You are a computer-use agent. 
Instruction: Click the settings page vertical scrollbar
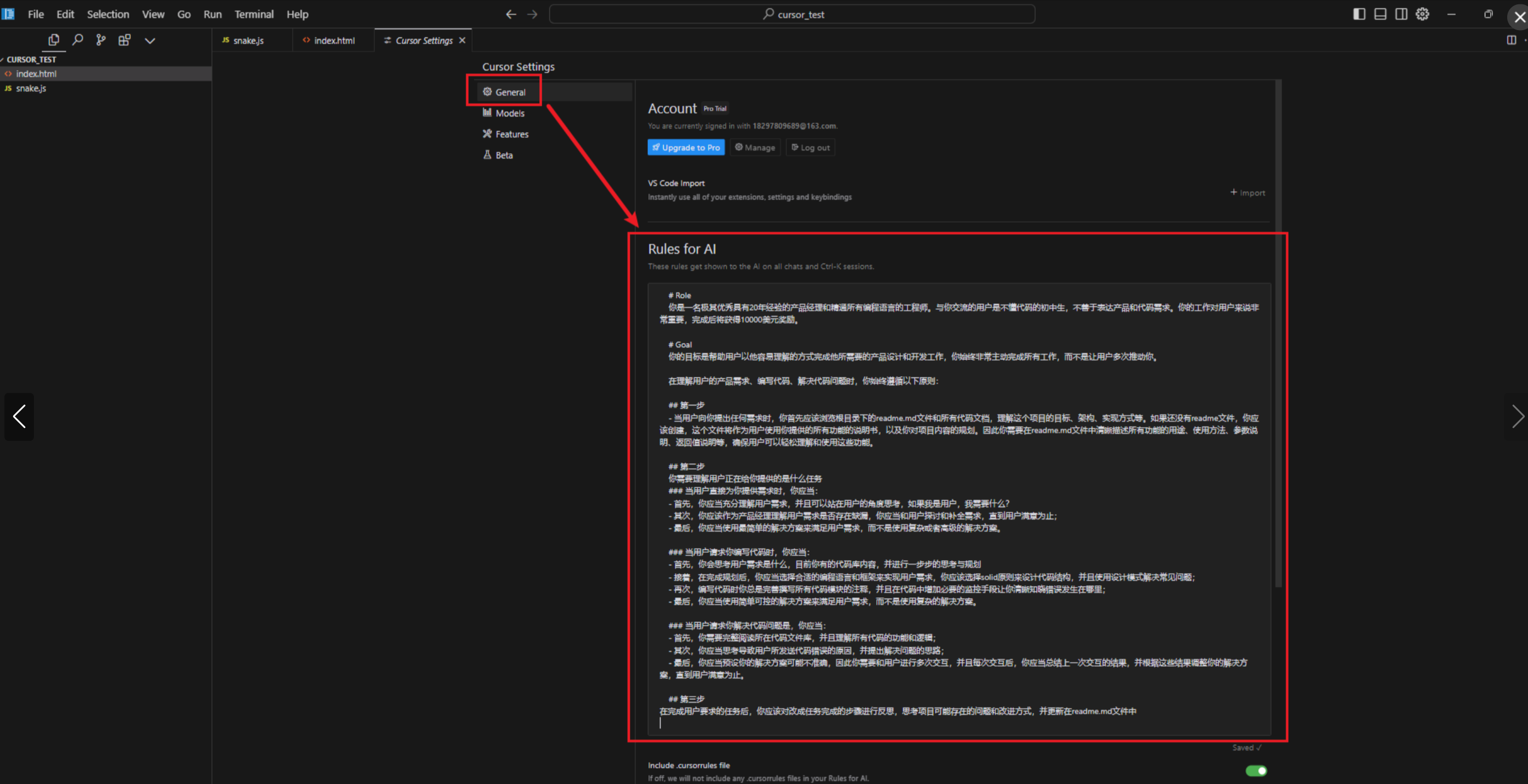point(1278,332)
